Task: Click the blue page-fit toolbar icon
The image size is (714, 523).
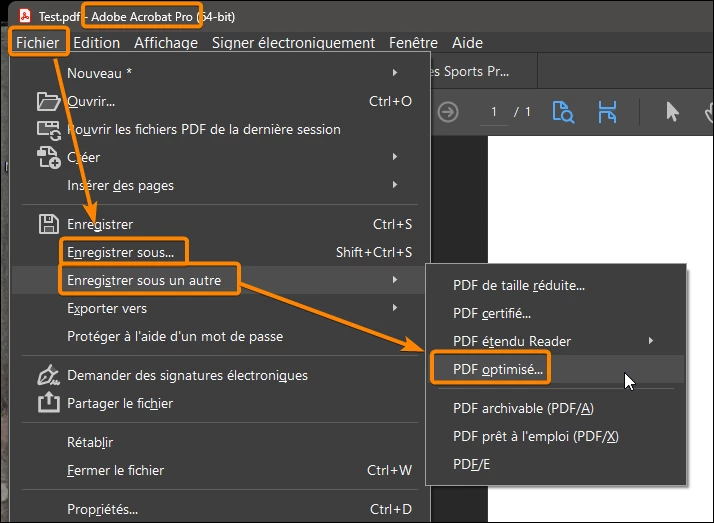Action: click(607, 112)
